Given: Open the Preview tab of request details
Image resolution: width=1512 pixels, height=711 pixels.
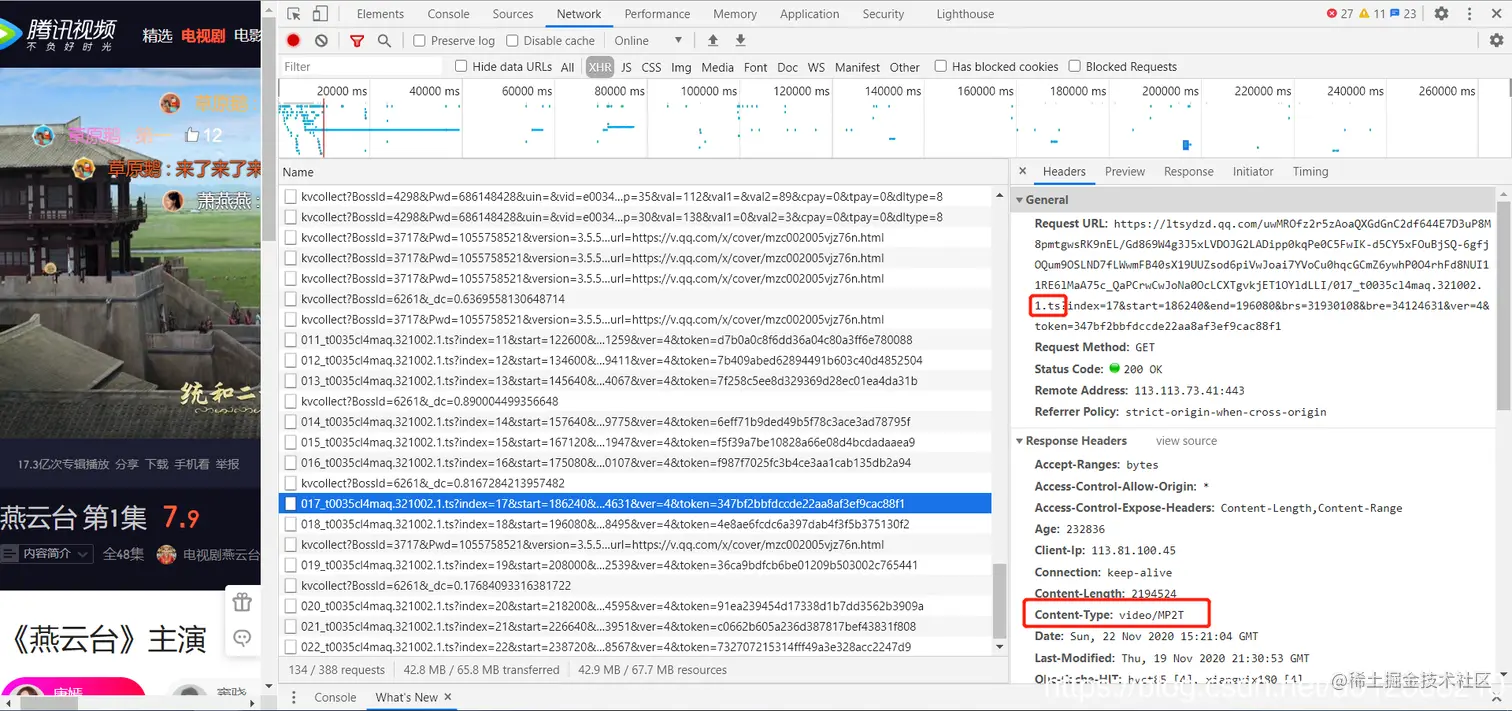Looking at the screenshot, I should tap(1125, 172).
